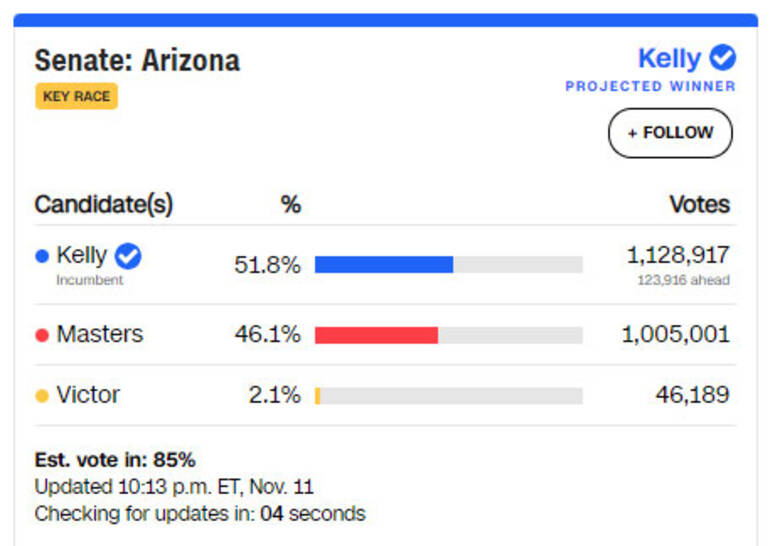775x546 pixels.
Task: Select Masters candidate name in table
Action: [99, 335]
